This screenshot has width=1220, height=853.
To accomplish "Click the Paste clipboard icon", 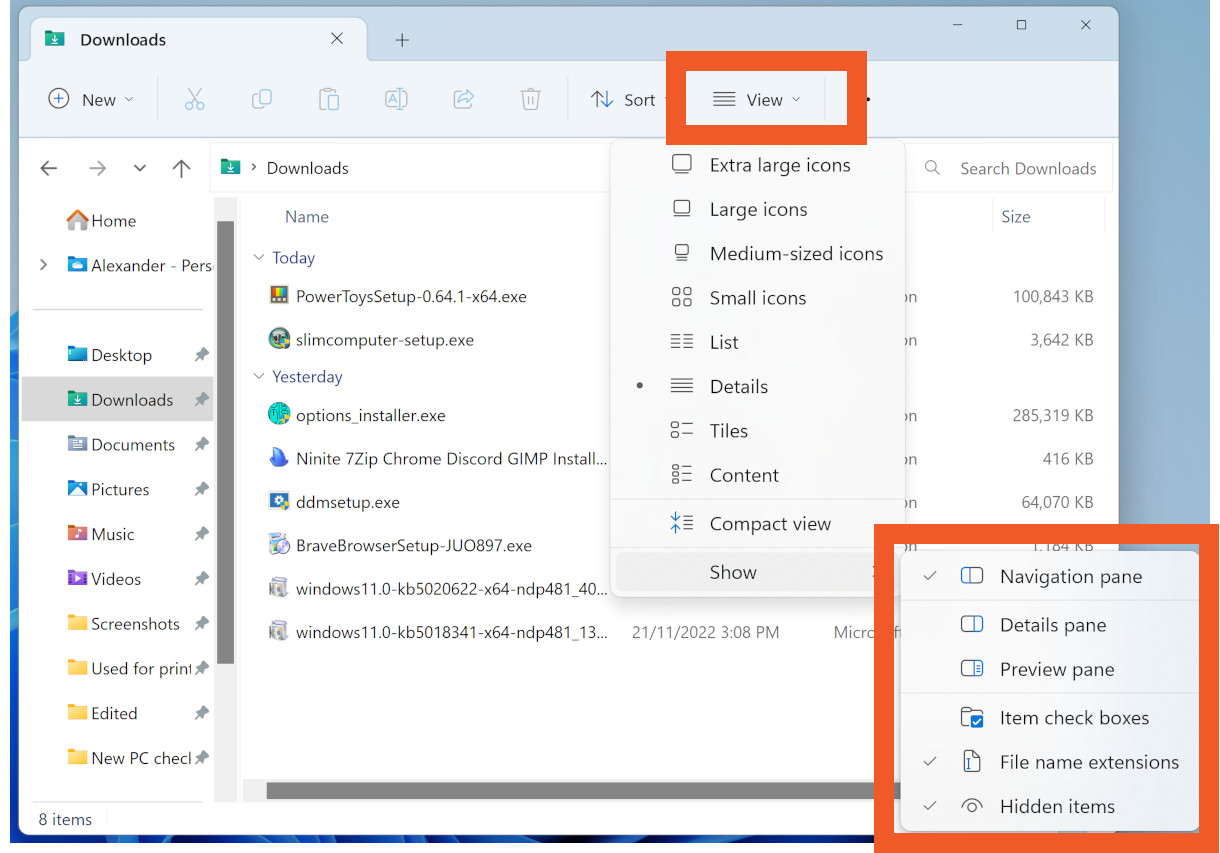I will (328, 99).
